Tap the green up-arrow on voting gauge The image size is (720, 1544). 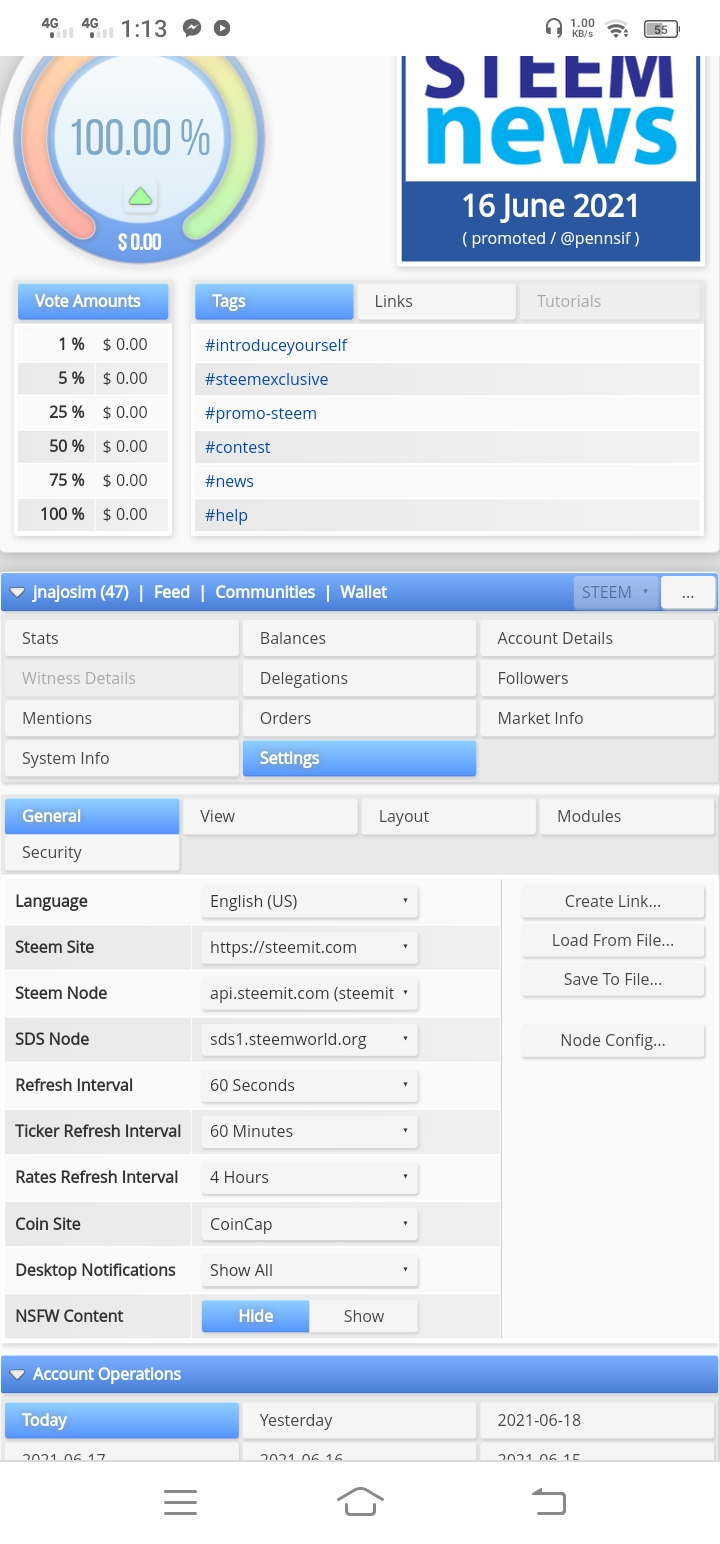click(x=141, y=196)
